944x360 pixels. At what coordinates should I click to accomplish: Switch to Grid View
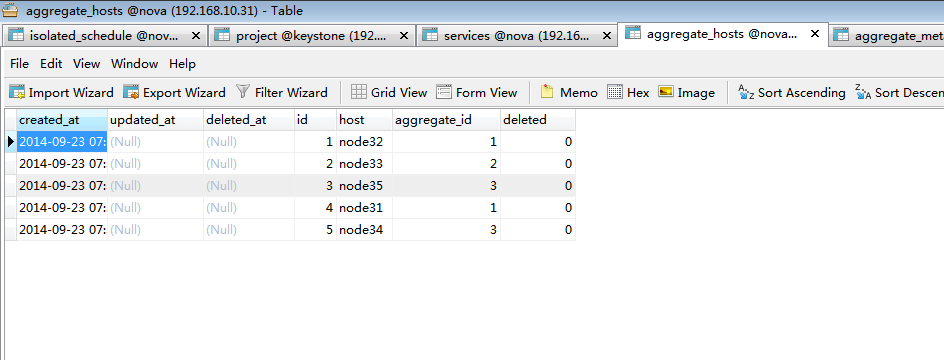point(389,93)
